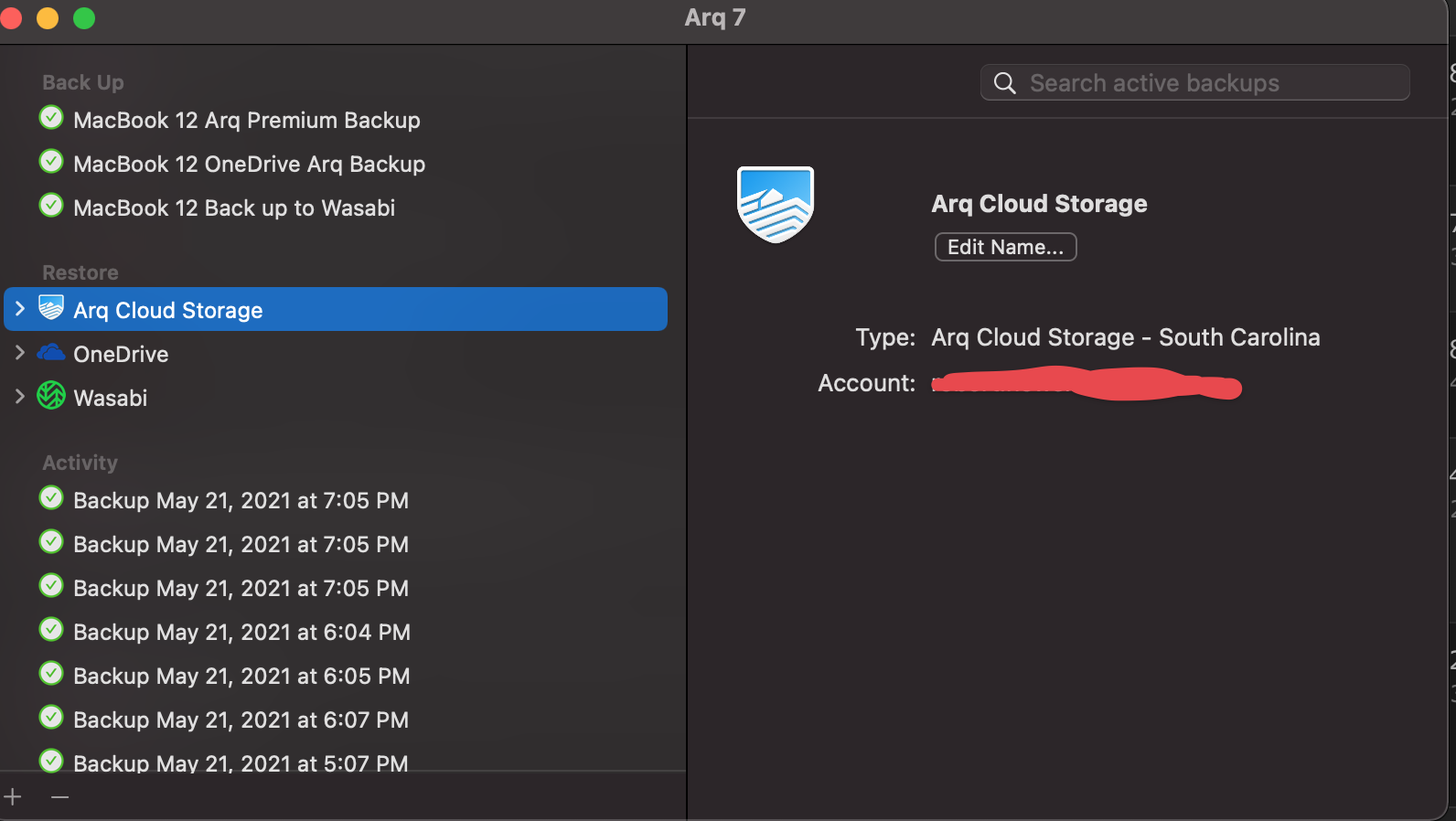Click the search magnifying glass icon
The height and width of the screenshot is (821, 1456).
1004,83
